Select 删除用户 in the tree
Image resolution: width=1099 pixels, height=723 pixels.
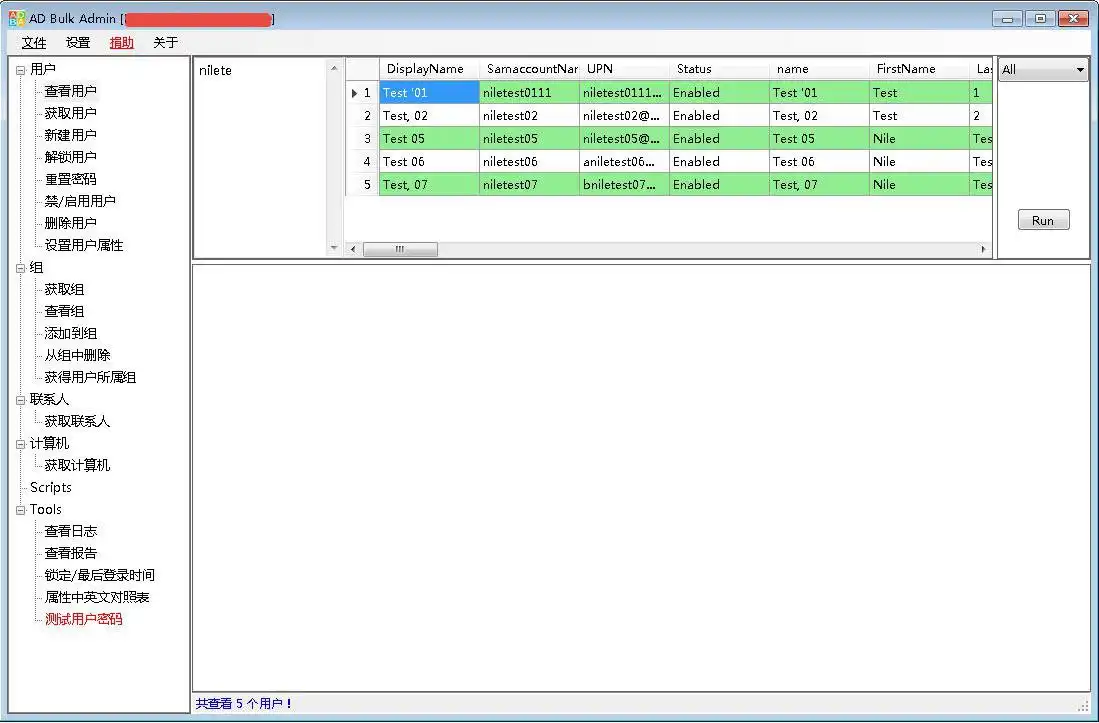70,223
